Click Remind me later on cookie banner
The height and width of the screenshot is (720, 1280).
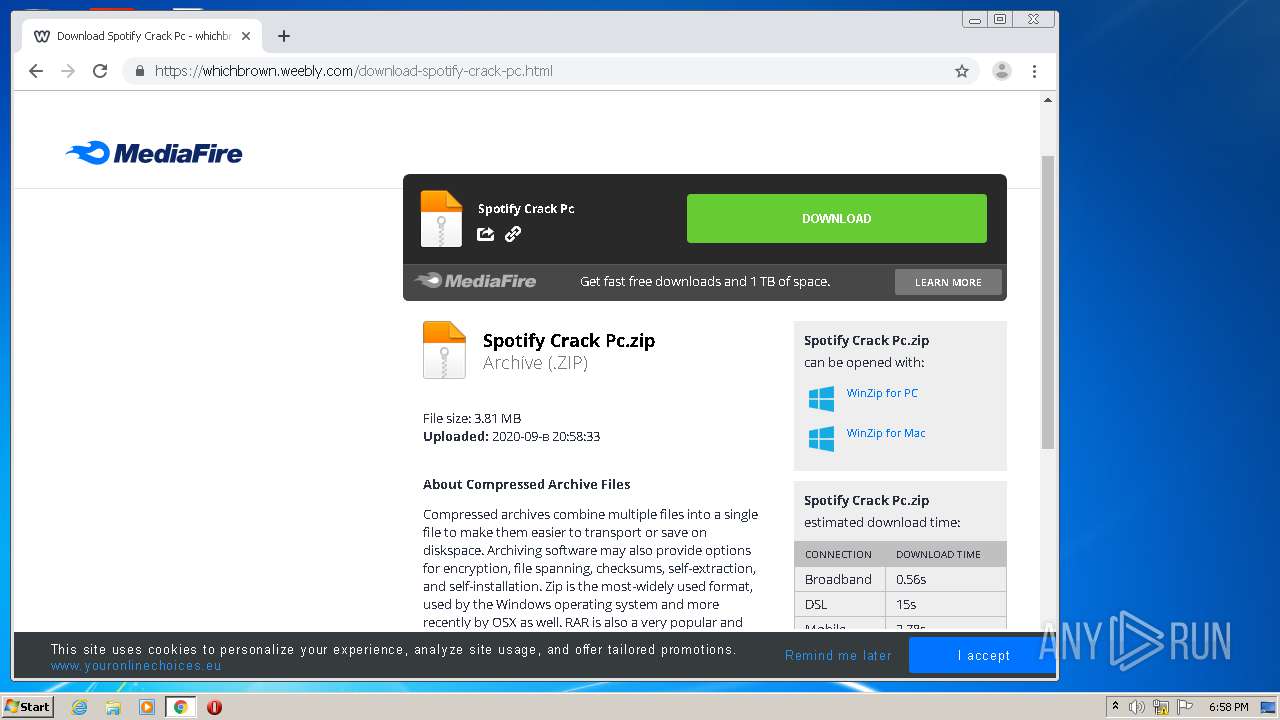point(838,656)
